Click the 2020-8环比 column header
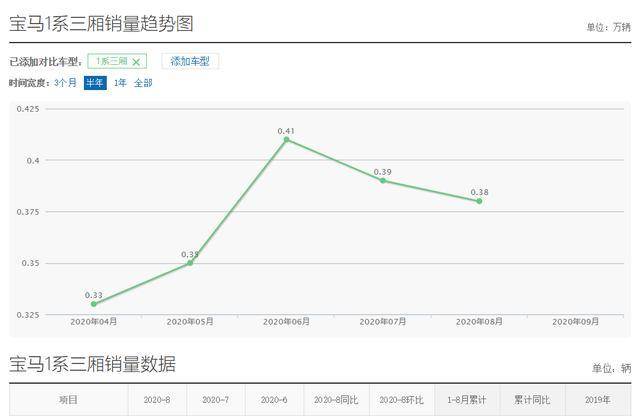Screen dimensions: 640x416 coord(402,400)
